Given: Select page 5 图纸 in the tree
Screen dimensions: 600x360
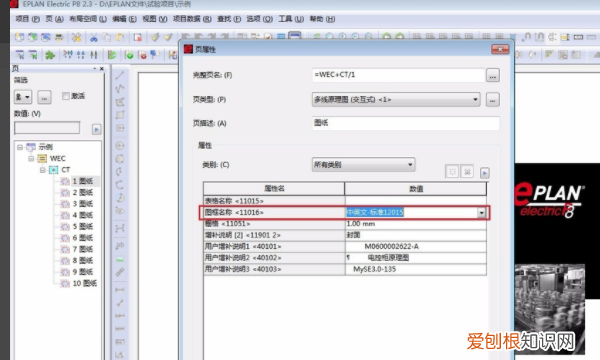Looking at the screenshot, I should [83, 226].
